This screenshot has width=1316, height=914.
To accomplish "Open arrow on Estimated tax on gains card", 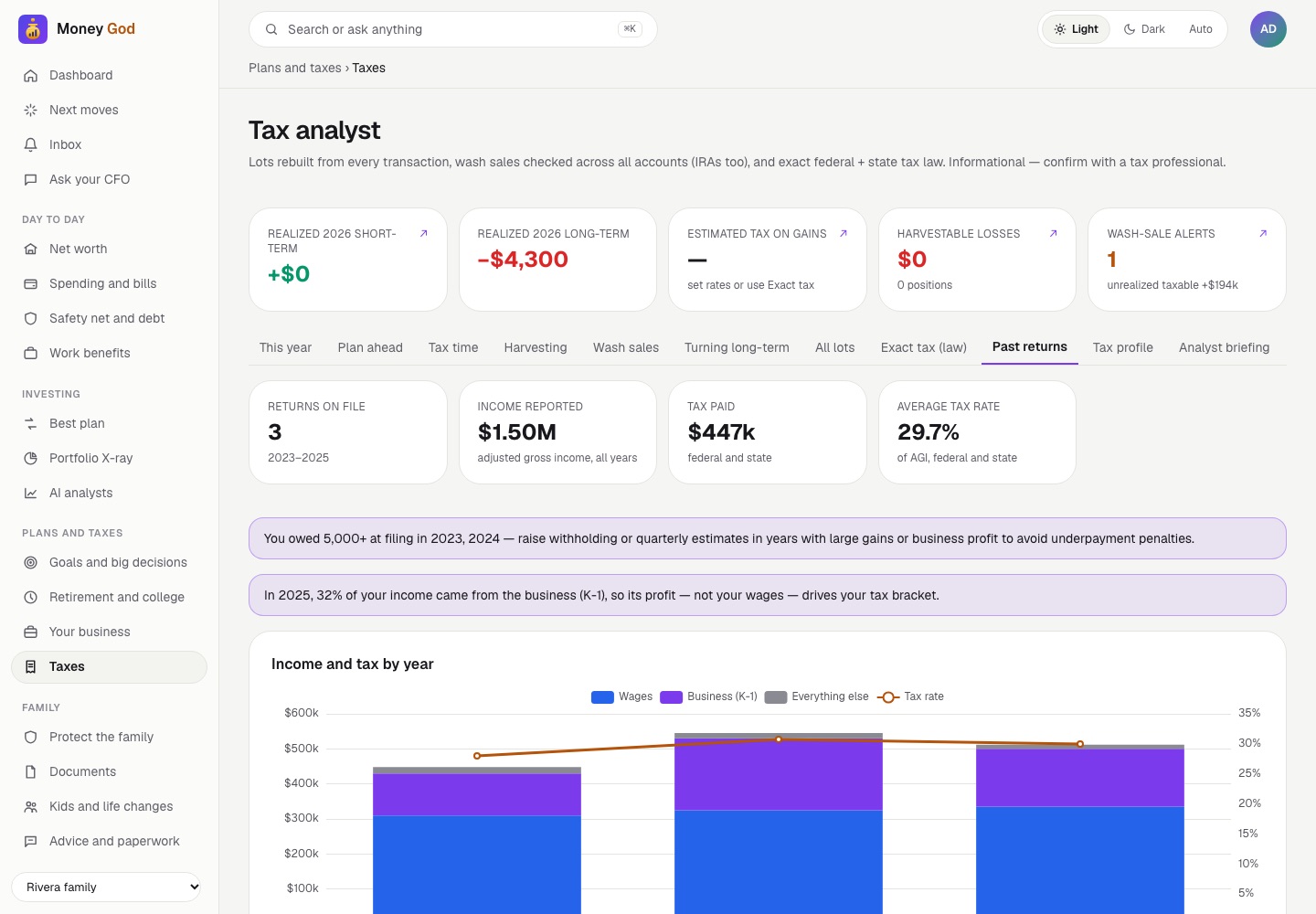I will [844, 233].
